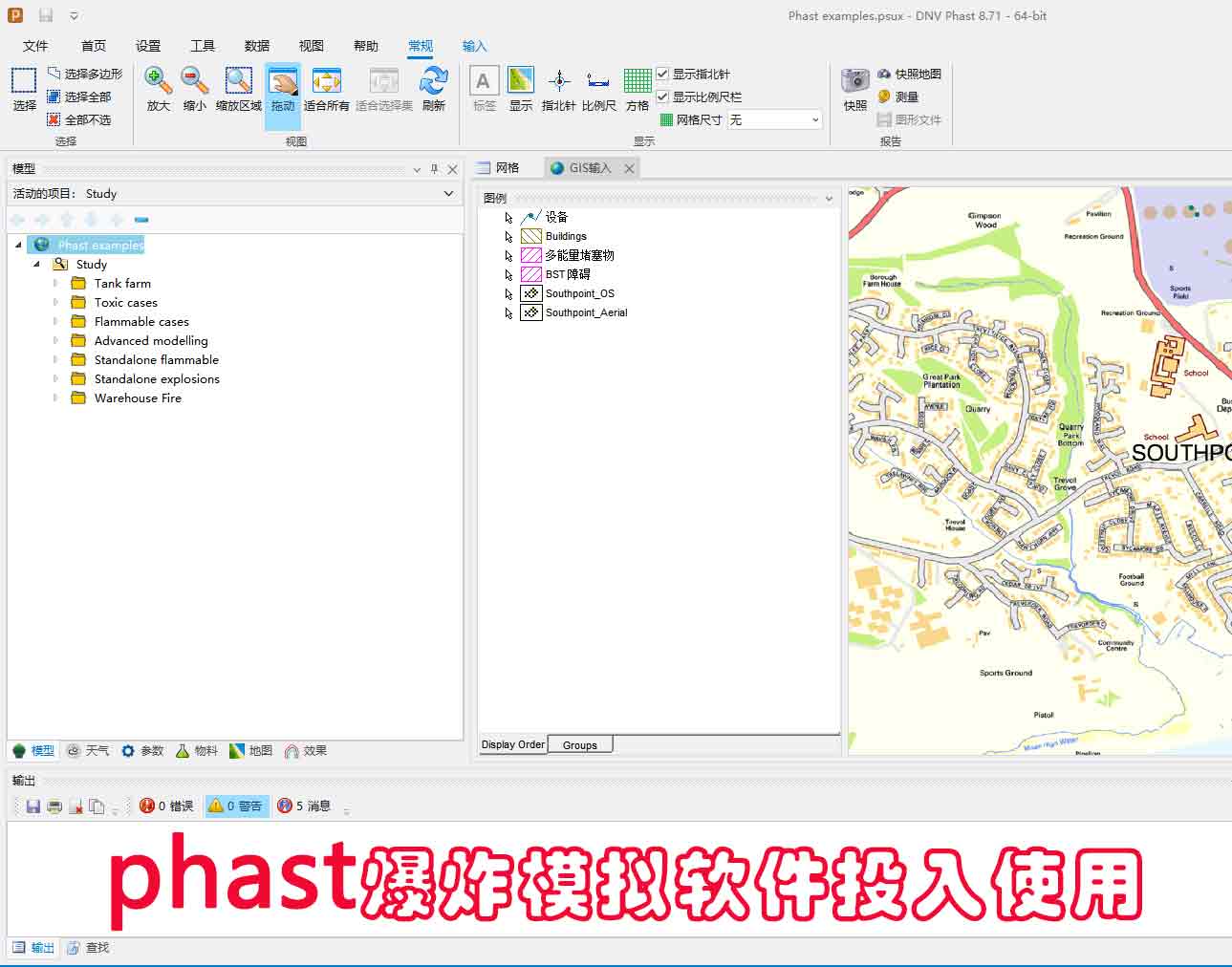Toggle the 显示比例尺栏 checkbox

point(662,97)
